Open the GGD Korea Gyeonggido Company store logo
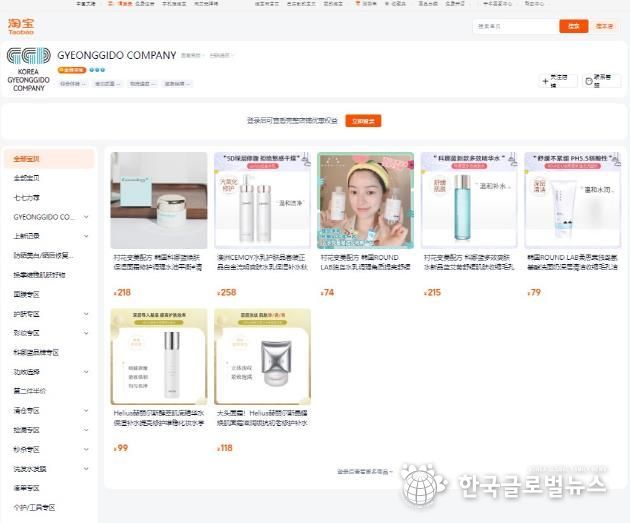The width and height of the screenshot is (630, 523). [29, 70]
